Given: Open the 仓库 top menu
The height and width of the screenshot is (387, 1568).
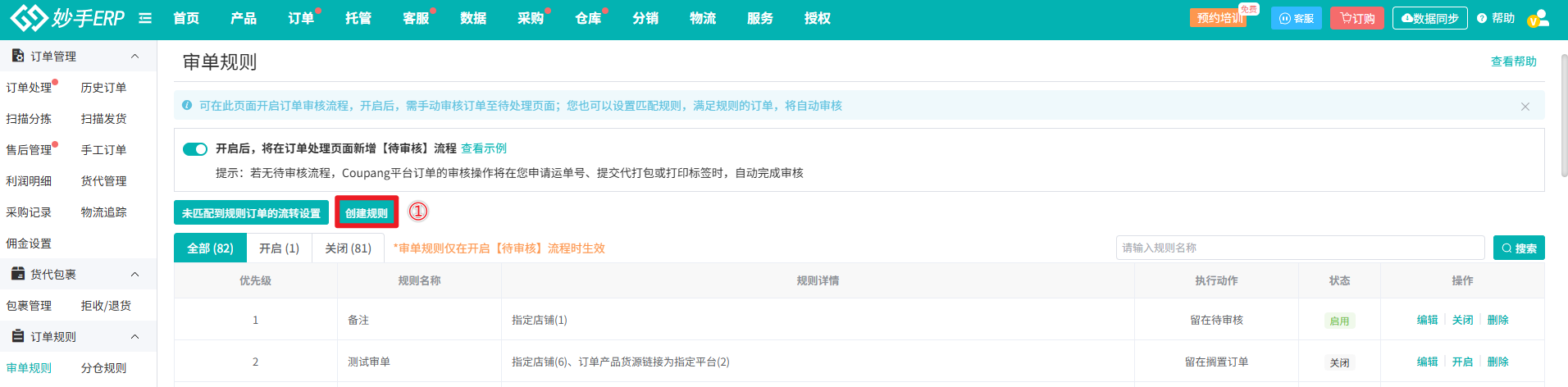Looking at the screenshot, I should 588,18.
